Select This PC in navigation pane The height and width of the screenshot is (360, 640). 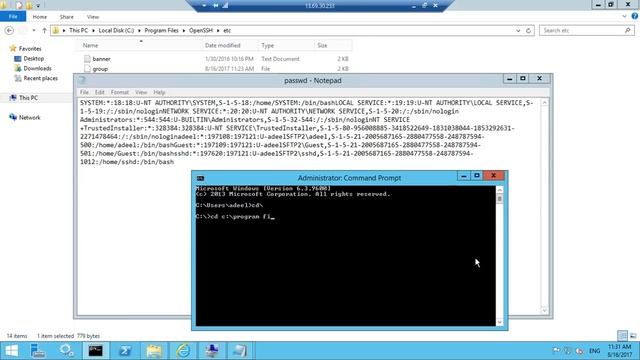28,98
